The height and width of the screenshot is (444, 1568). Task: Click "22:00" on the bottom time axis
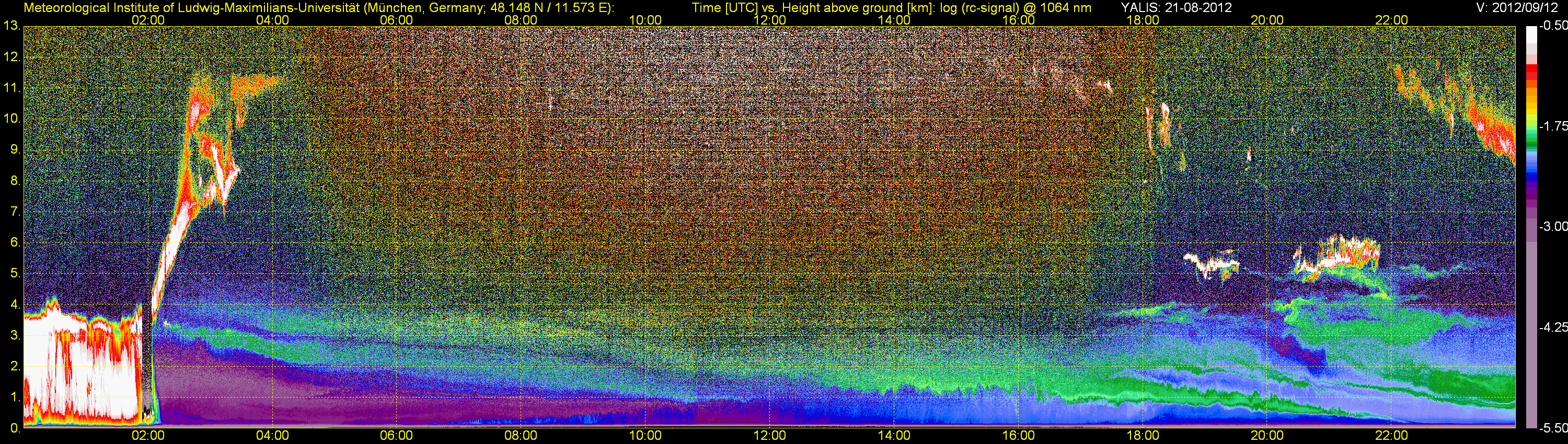pyautogui.click(x=1391, y=436)
